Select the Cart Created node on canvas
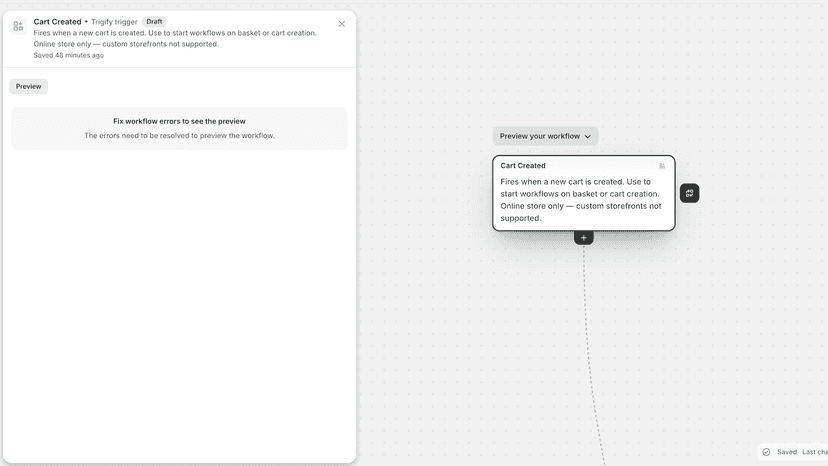 (x=584, y=193)
